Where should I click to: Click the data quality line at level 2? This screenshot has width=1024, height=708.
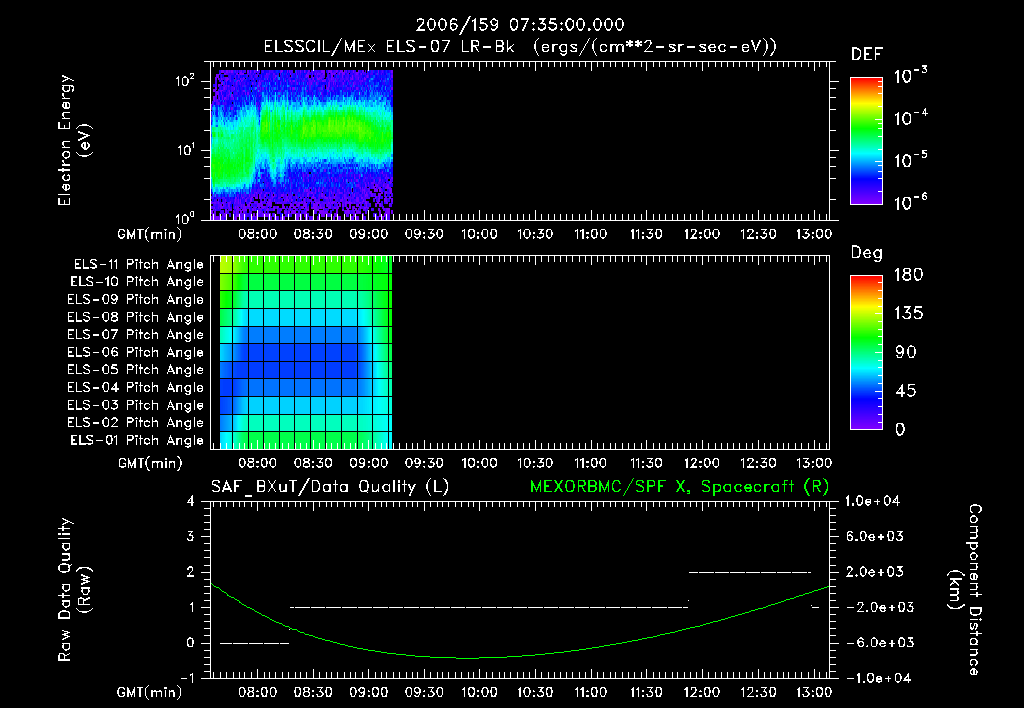(750, 572)
